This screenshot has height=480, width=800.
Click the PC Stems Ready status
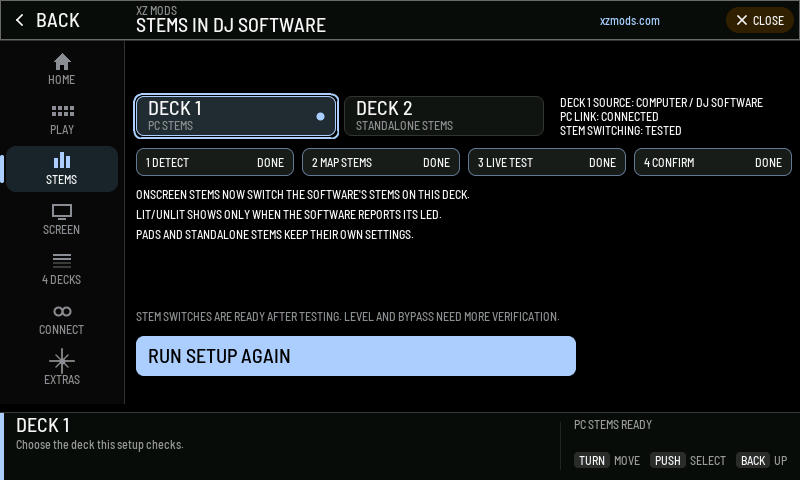pyautogui.click(x=613, y=425)
